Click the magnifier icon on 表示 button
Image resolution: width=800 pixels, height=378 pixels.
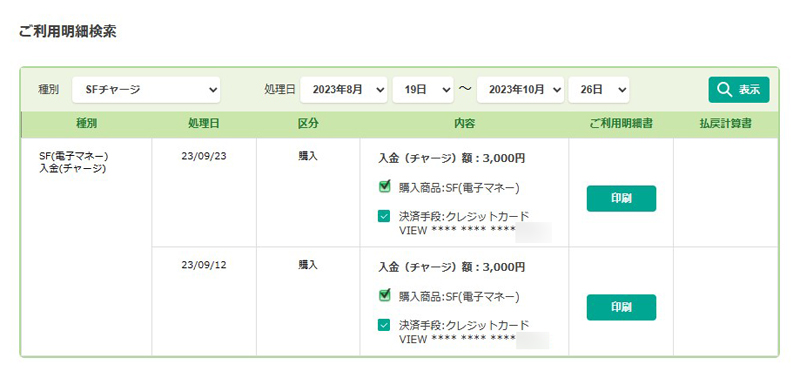(x=724, y=90)
